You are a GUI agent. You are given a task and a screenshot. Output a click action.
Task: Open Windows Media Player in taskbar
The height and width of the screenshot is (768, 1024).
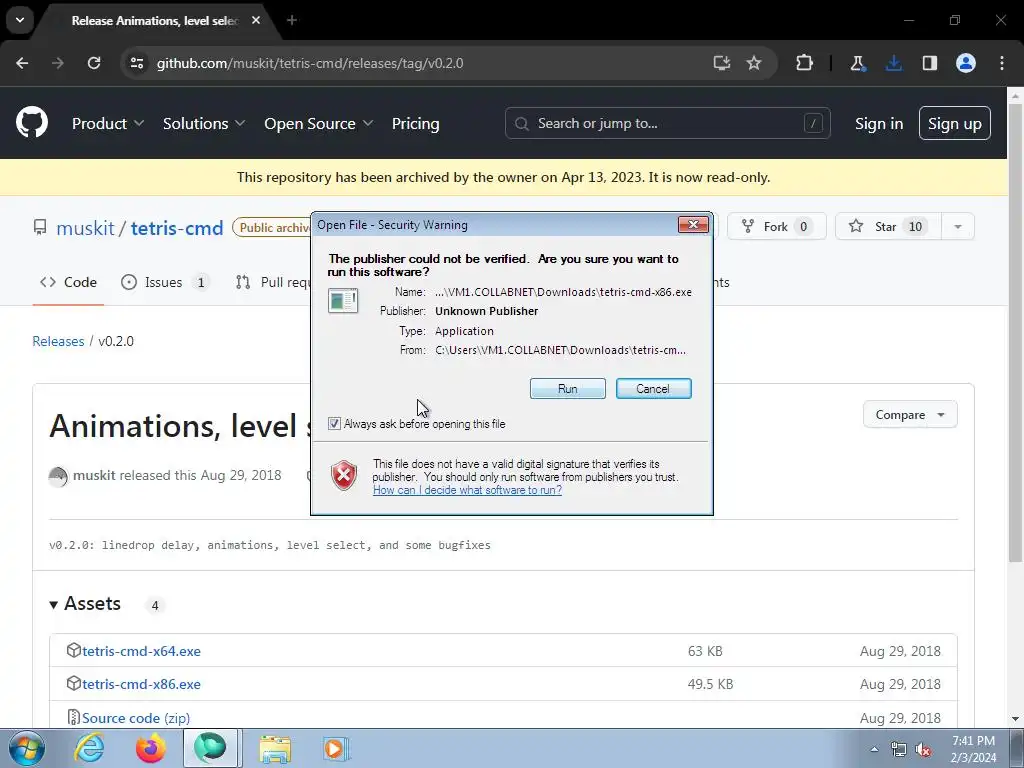click(337, 748)
